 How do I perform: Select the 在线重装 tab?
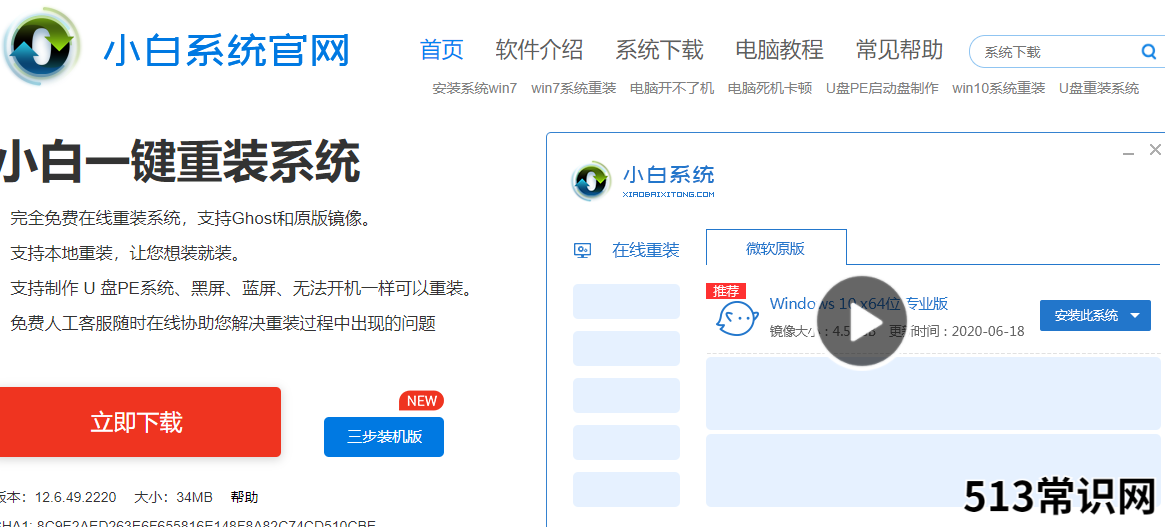646,250
